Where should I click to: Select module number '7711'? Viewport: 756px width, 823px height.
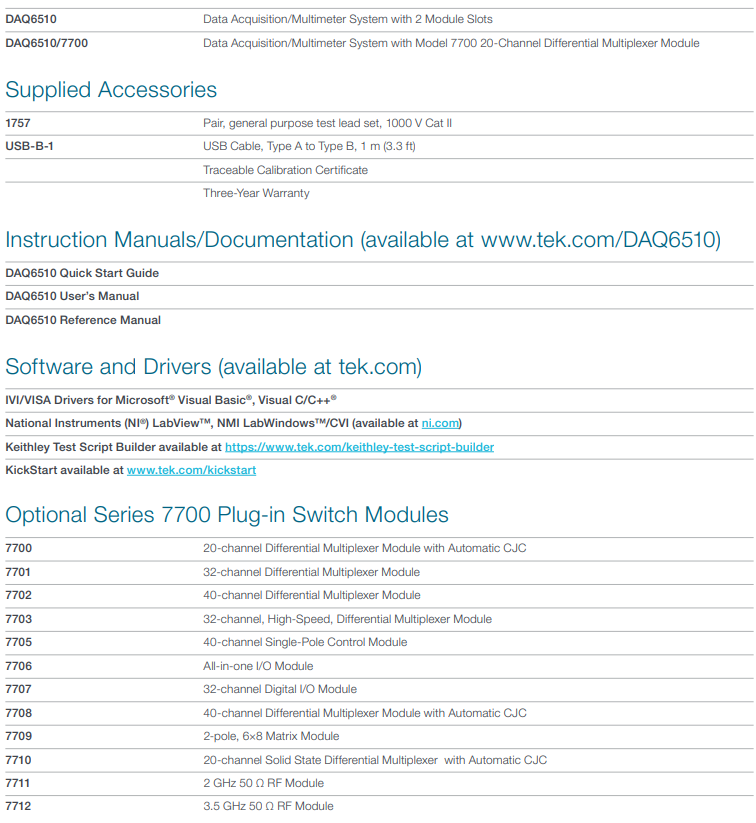(x=18, y=783)
